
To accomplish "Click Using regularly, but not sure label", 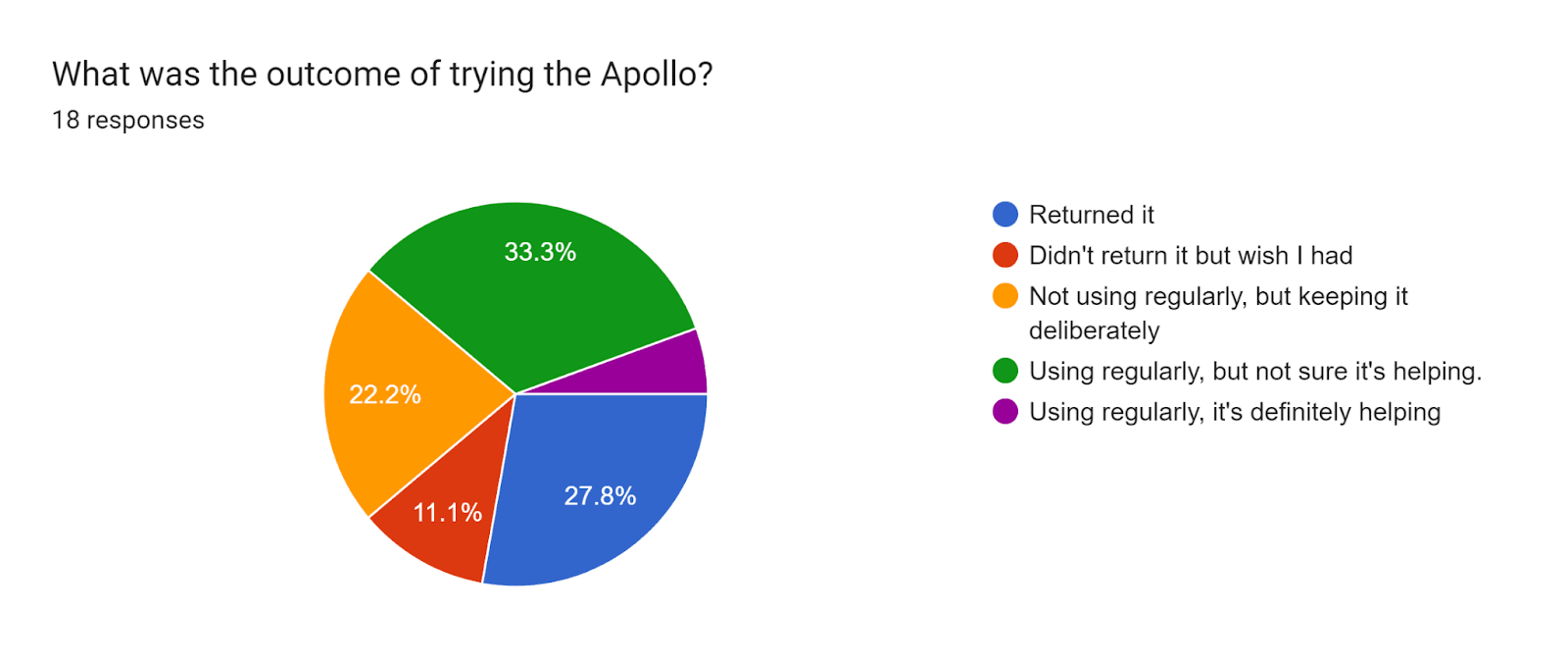I will (x=1255, y=372).
